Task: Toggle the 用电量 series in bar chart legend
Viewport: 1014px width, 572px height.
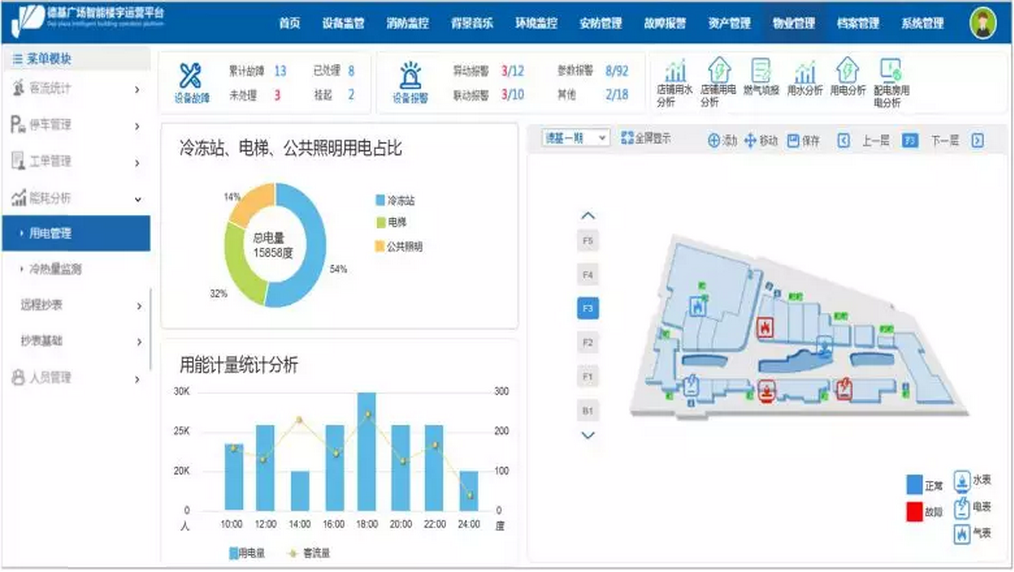Action: pos(250,552)
